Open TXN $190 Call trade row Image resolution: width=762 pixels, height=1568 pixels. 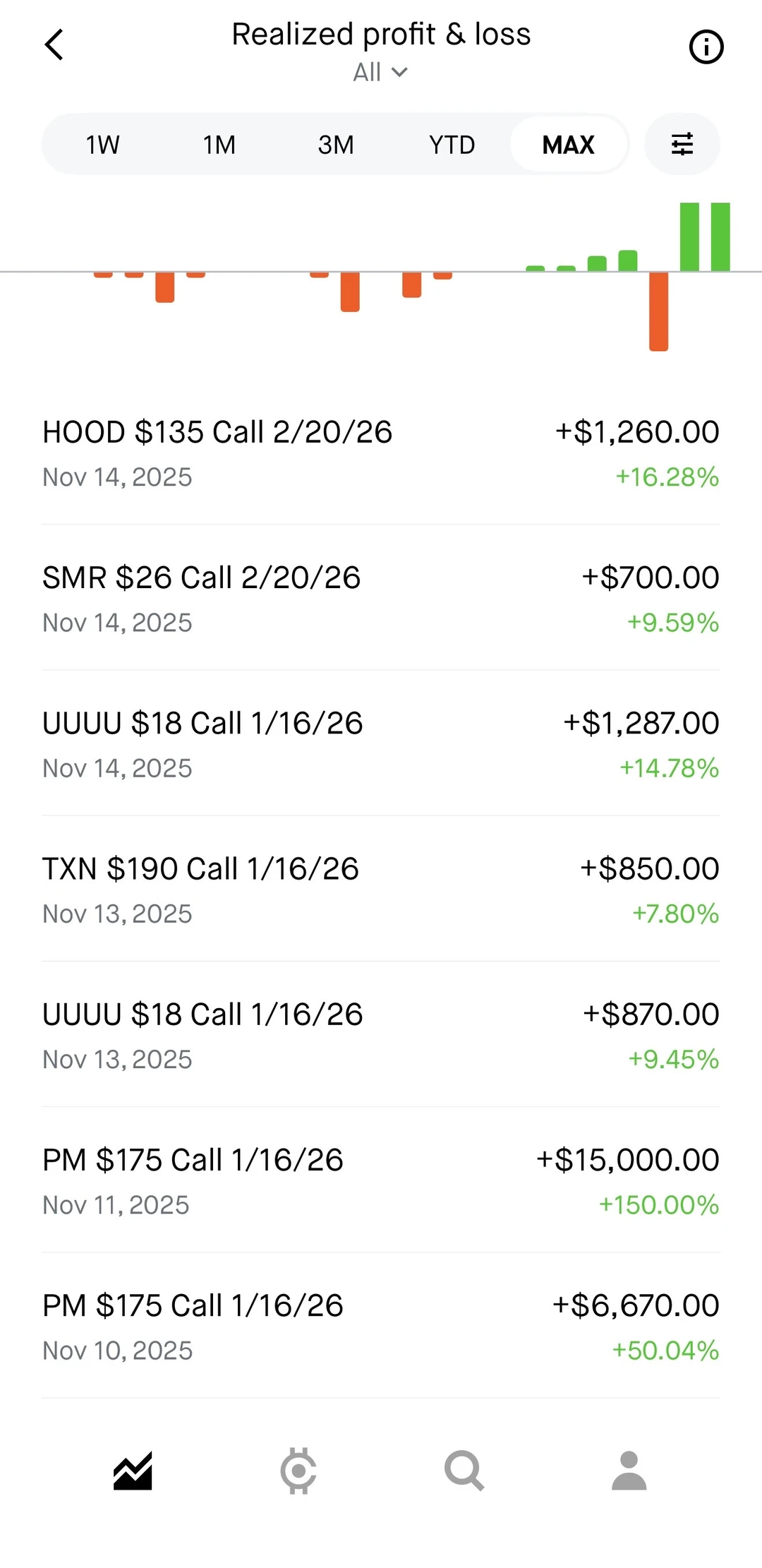pyautogui.click(x=380, y=890)
